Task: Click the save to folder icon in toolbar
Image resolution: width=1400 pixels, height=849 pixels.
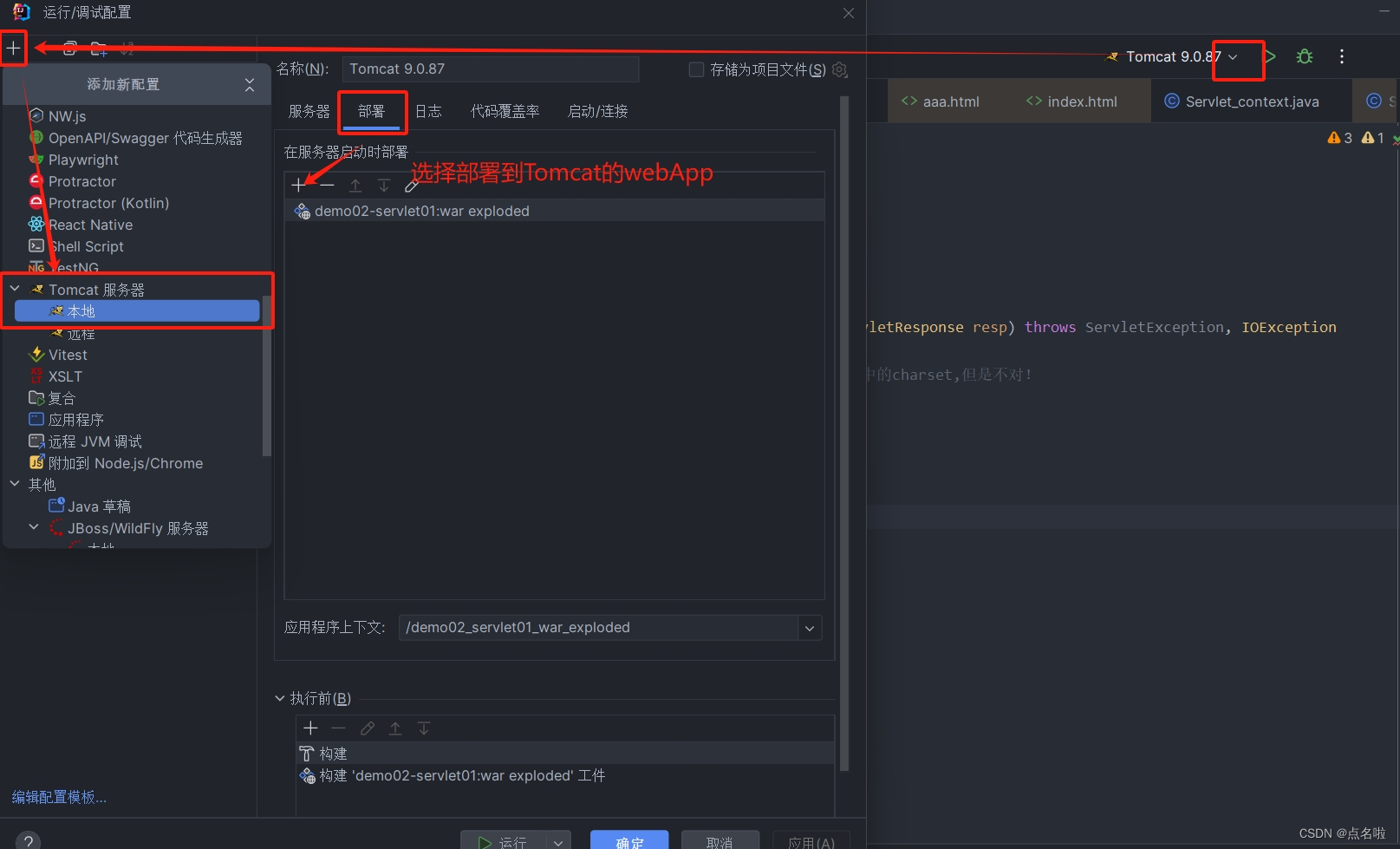Action: tap(99, 49)
